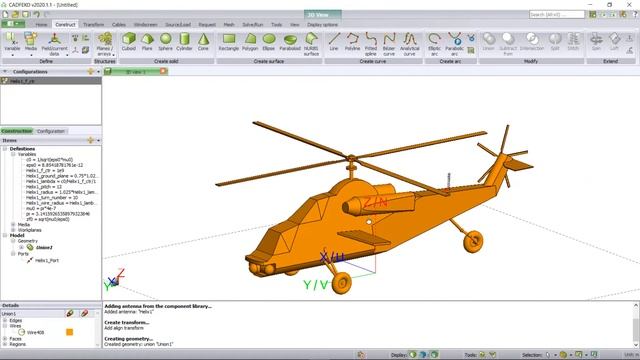Expand the Regions node in Details
Viewport: 640px width, 360px height.
(5, 344)
